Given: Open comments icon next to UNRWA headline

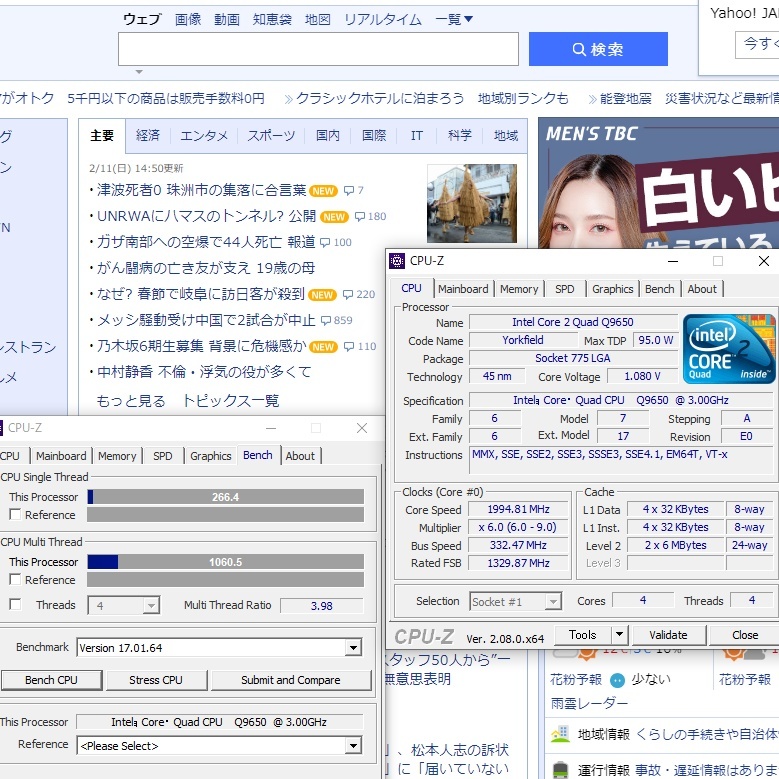Looking at the screenshot, I should (x=360, y=217).
